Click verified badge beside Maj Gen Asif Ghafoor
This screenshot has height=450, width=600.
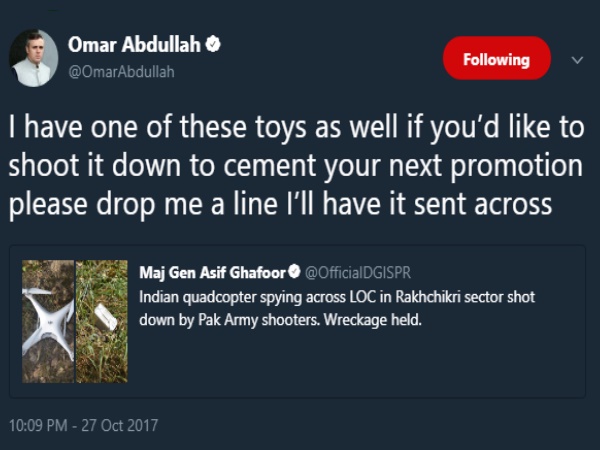click(x=295, y=271)
